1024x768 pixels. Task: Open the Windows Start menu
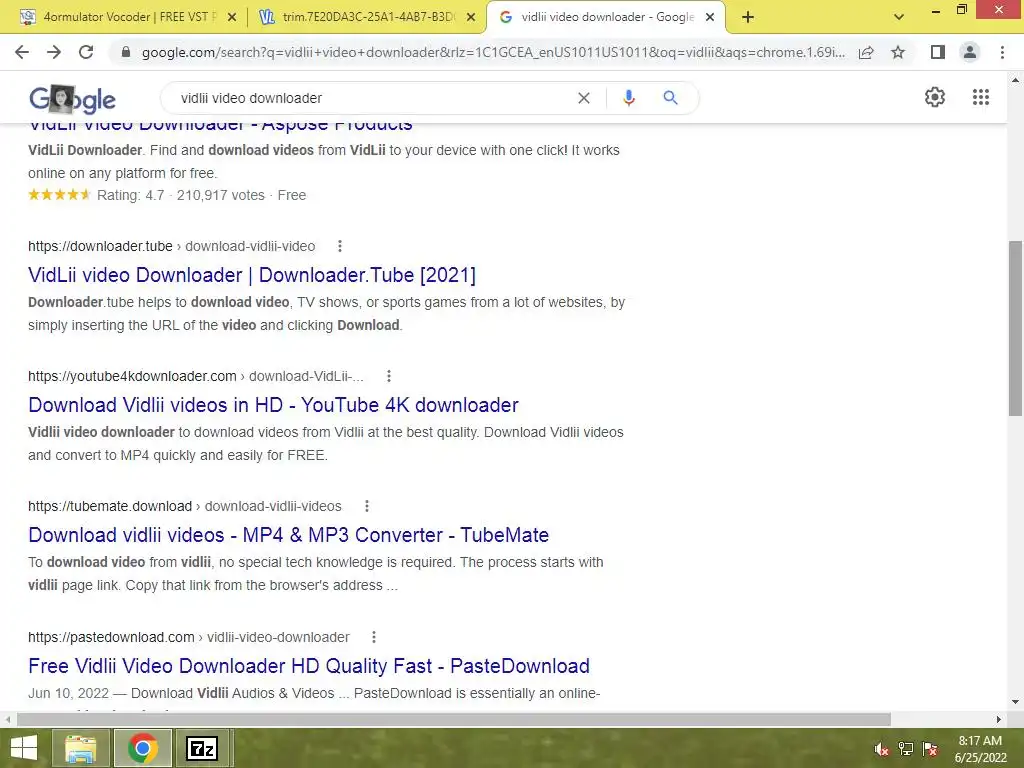coord(24,748)
